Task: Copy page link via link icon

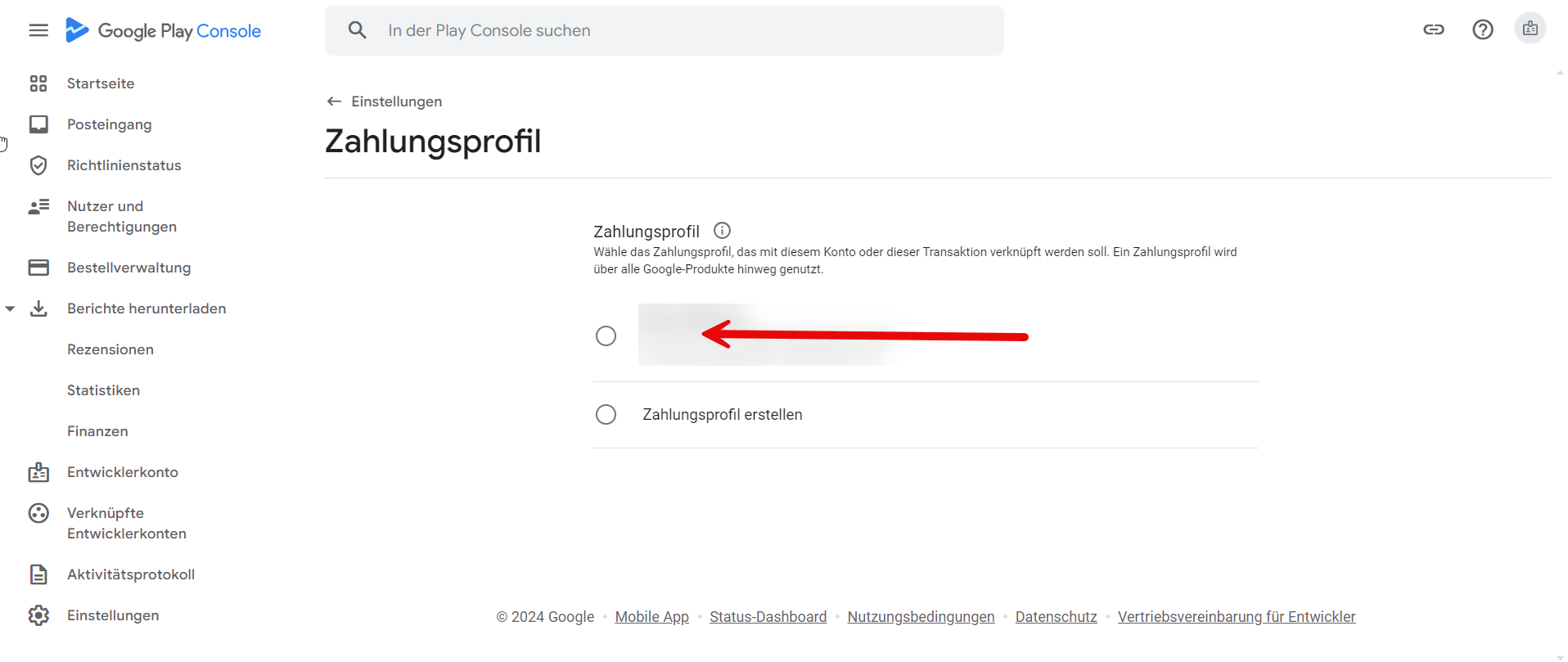Action: (1434, 29)
